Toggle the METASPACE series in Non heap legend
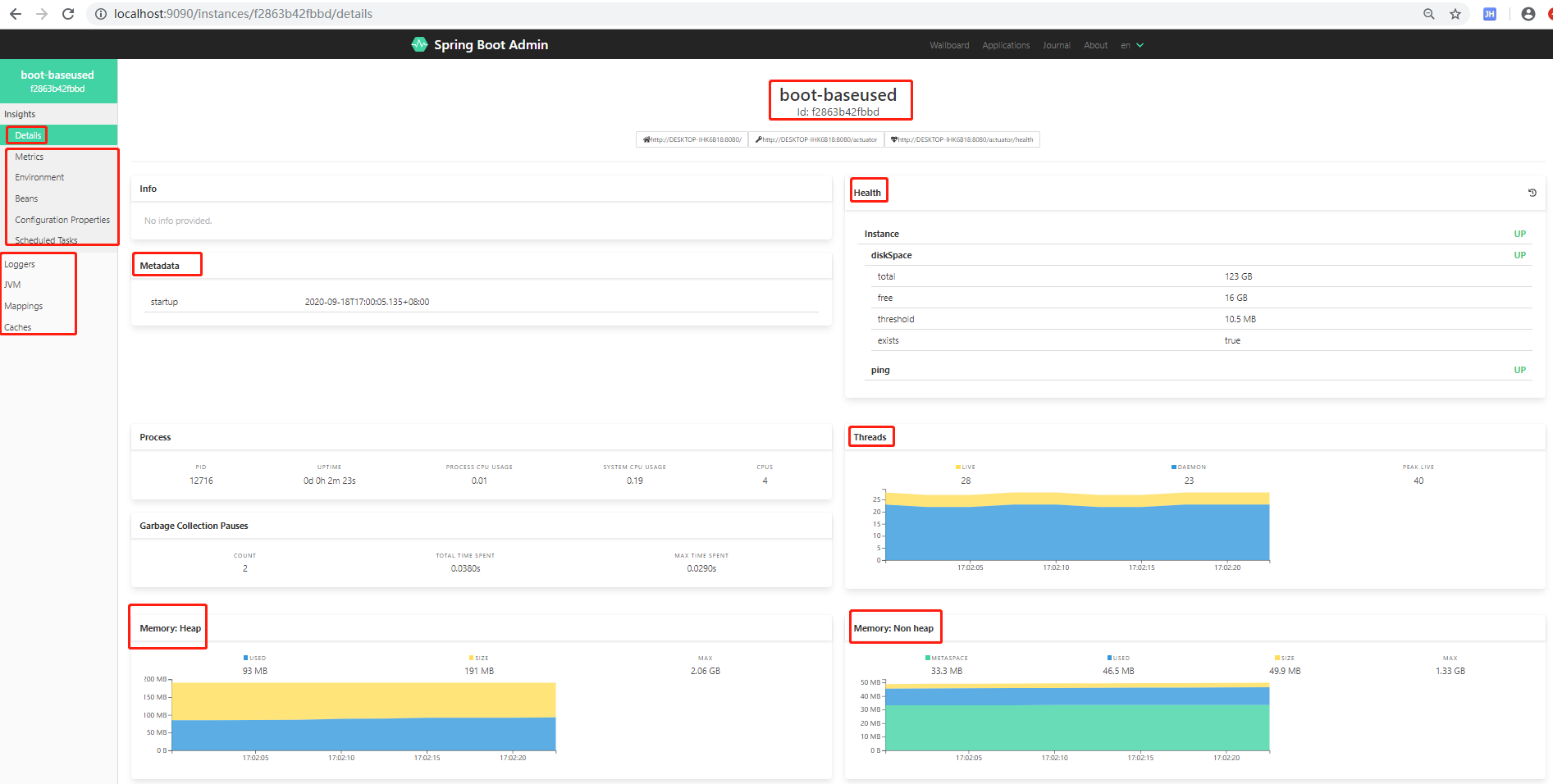Screen dimensions: 1553x784 pos(948,658)
